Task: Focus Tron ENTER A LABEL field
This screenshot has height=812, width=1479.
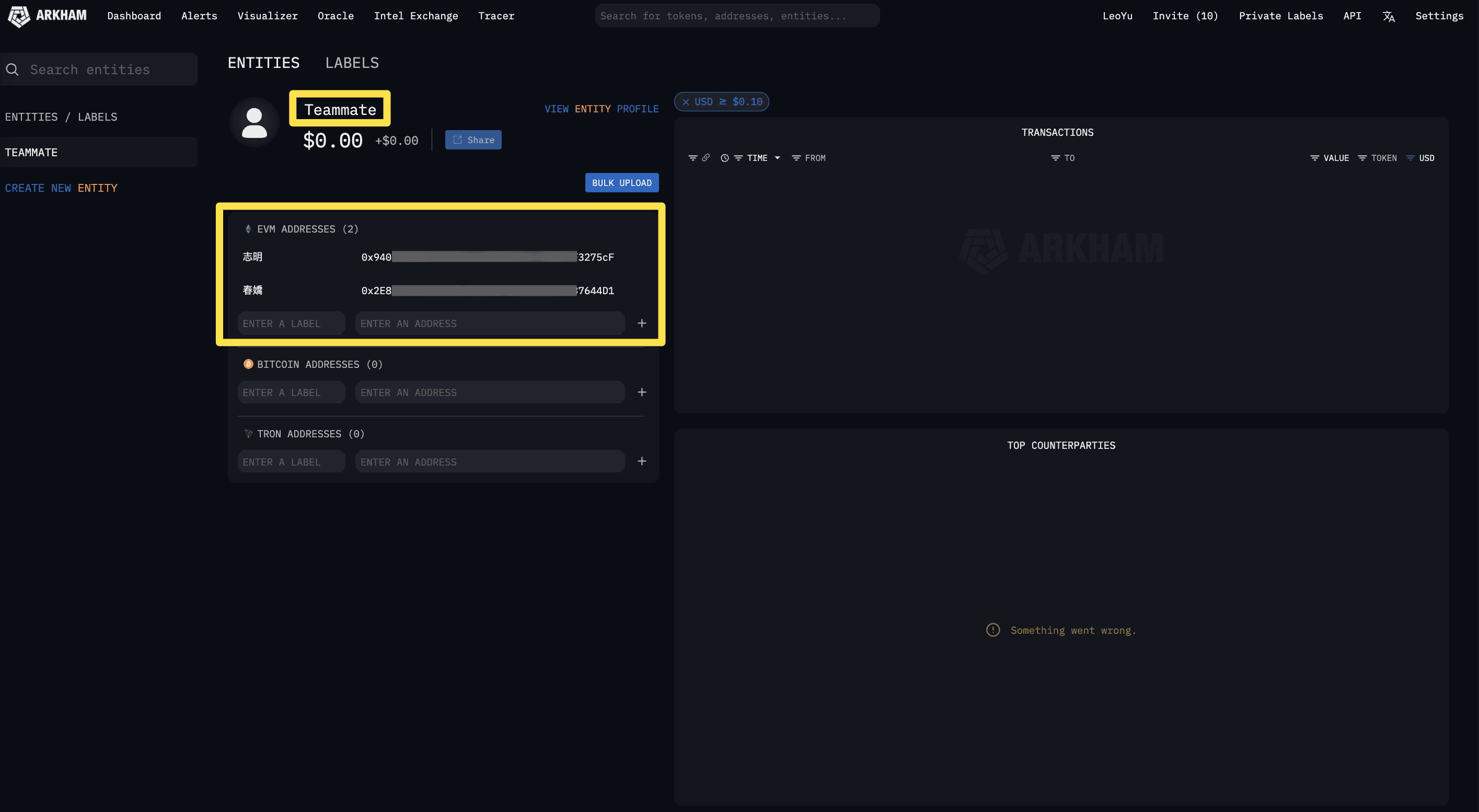Action: click(x=291, y=461)
